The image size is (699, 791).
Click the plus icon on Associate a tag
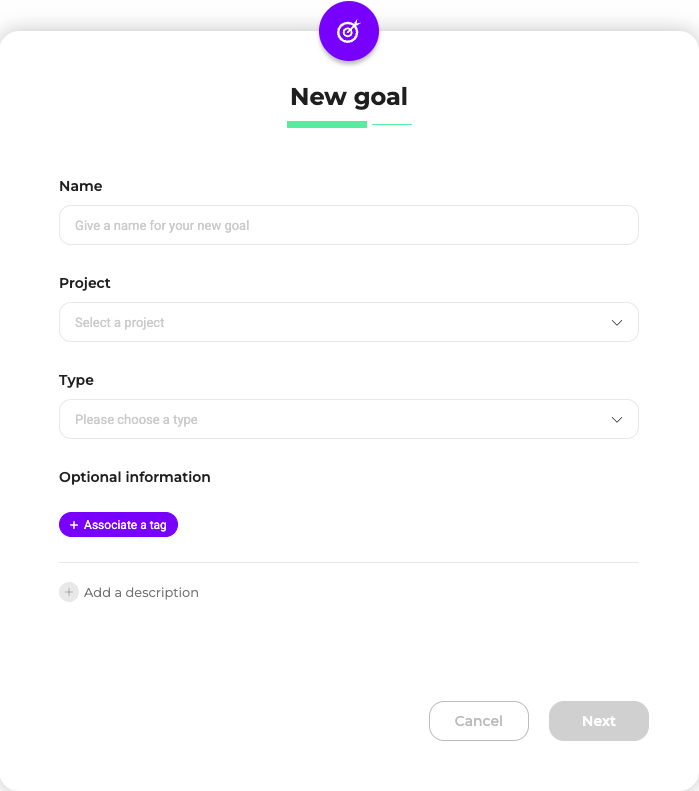(74, 525)
